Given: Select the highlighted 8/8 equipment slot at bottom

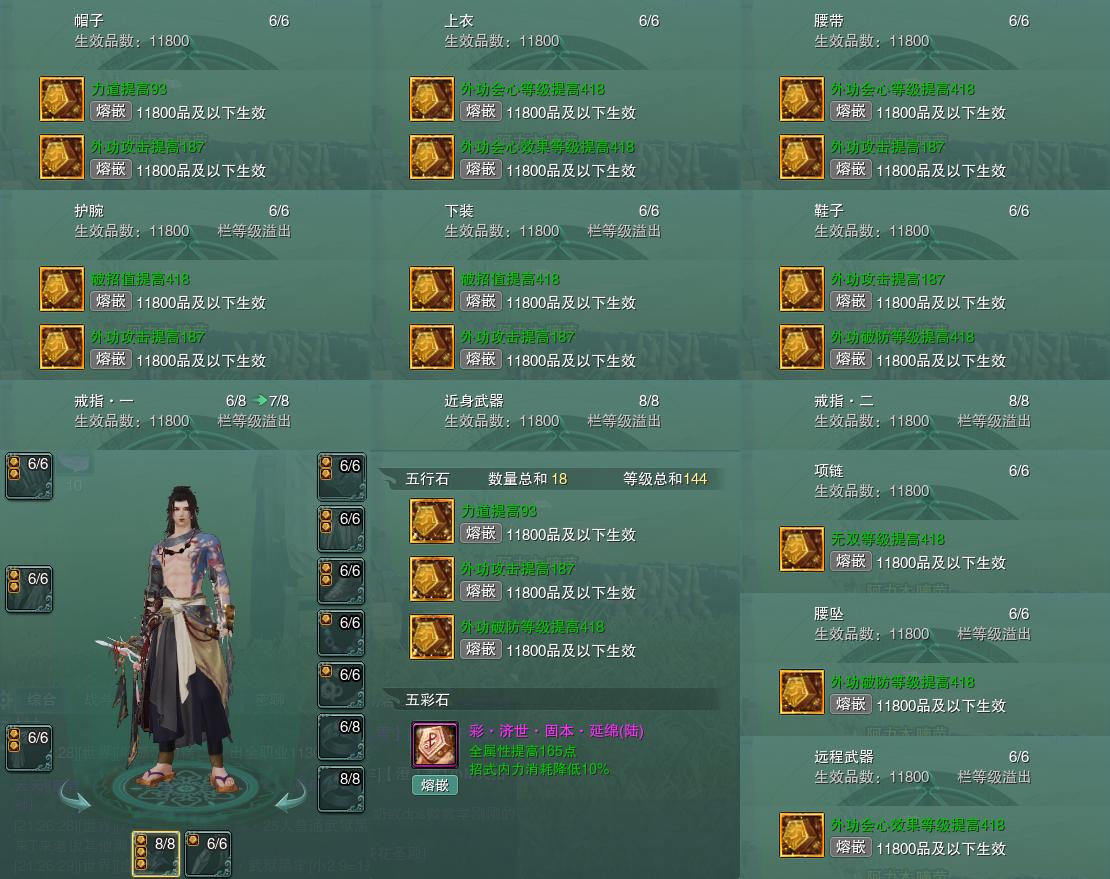Looking at the screenshot, I should [x=156, y=854].
